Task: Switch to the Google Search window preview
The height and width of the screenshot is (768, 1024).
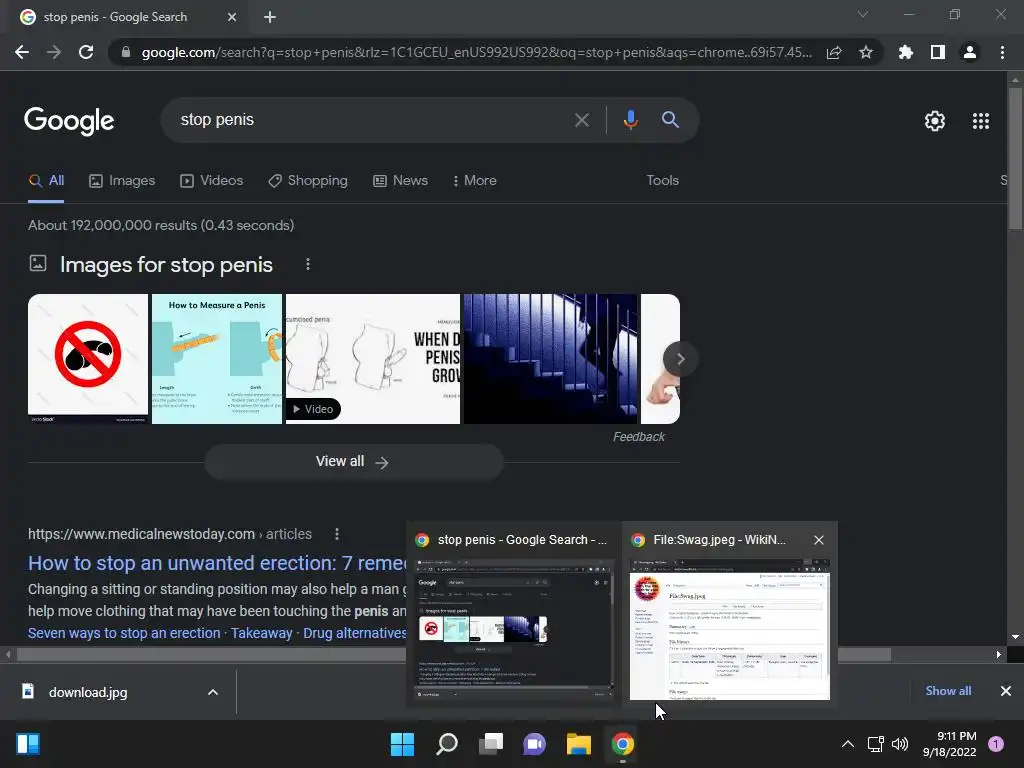Action: click(514, 629)
